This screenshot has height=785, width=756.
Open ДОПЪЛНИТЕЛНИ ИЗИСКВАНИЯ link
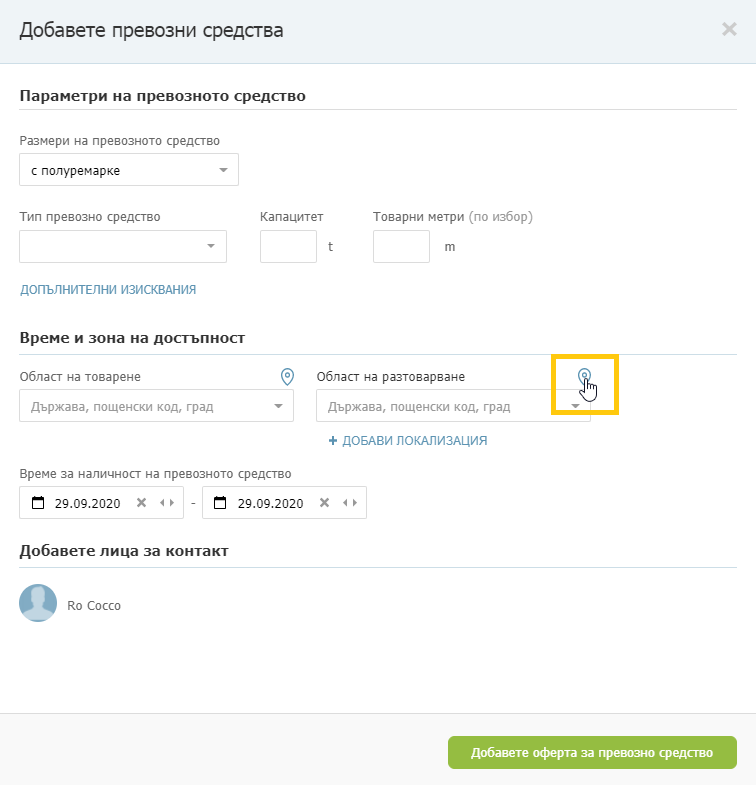click(108, 289)
